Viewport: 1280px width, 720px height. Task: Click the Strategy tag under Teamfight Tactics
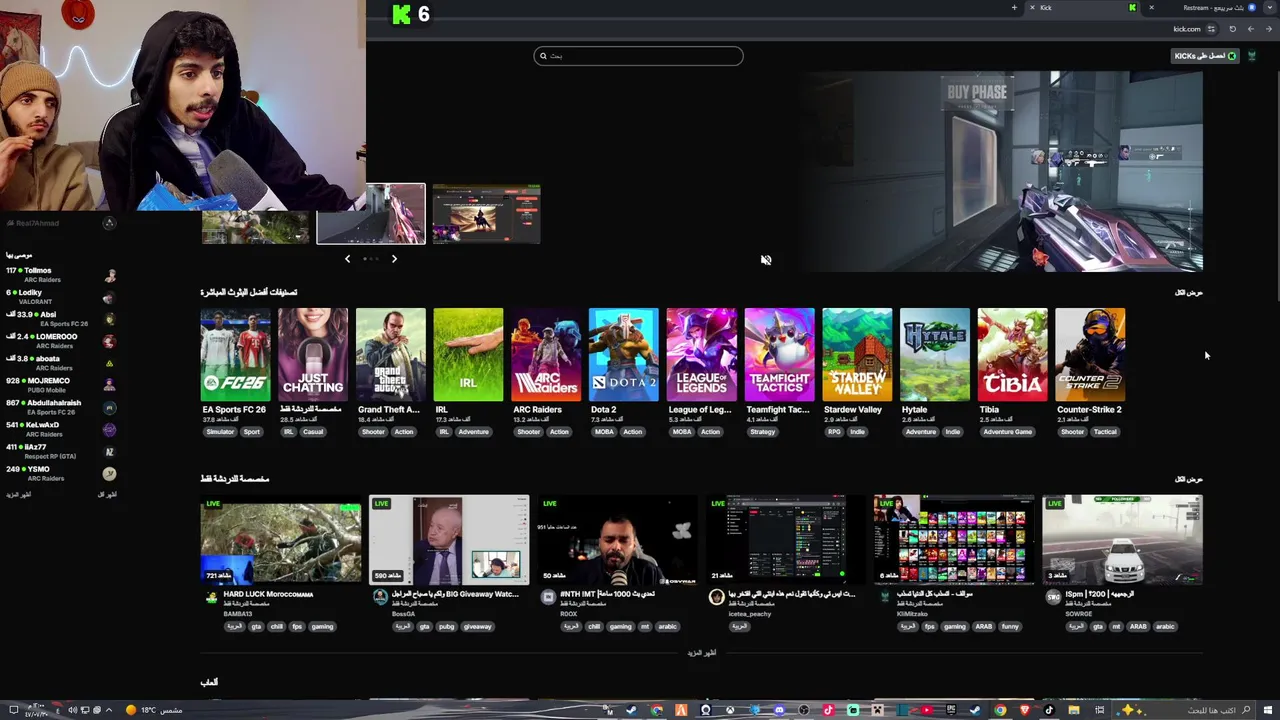[762, 432]
